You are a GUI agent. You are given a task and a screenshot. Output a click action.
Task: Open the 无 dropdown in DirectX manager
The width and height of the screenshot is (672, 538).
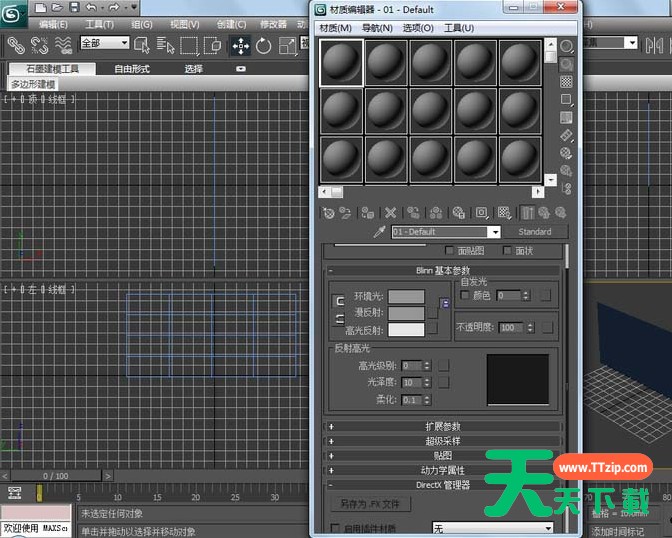point(492,528)
